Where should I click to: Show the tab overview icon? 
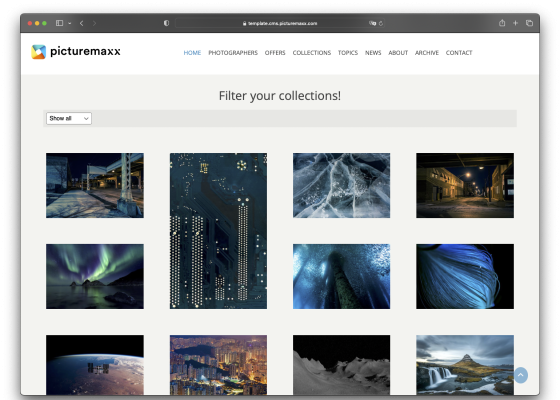click(529, 23)
